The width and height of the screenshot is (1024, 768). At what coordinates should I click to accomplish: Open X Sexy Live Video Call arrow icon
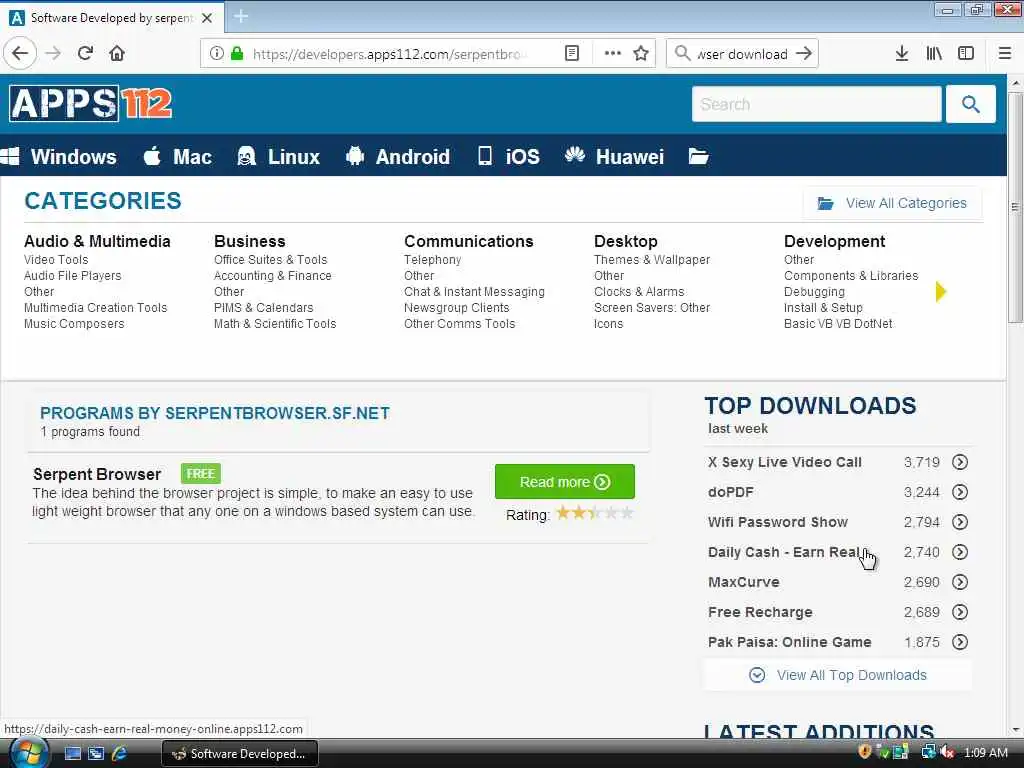pyautogui.click(x=959, y=462)
